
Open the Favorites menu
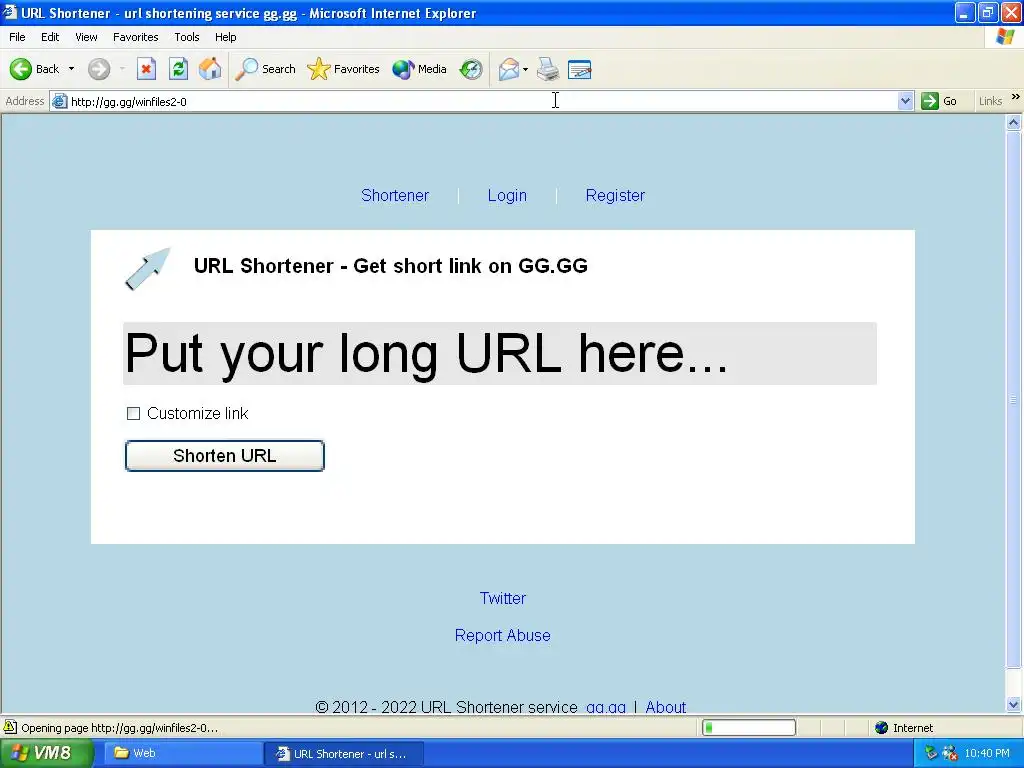point(135,37)
